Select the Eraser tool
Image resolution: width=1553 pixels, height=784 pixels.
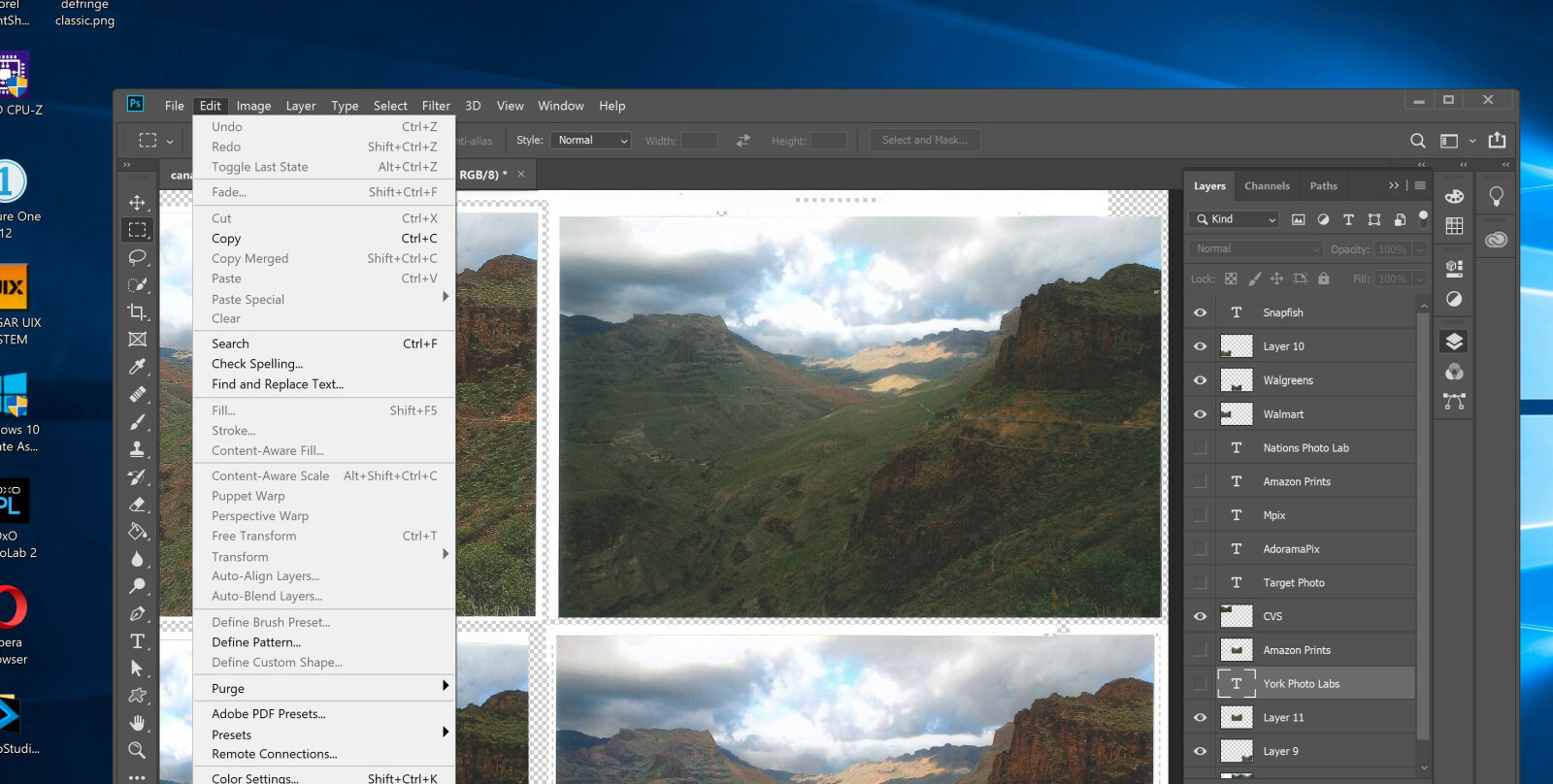click(x=137, y=504)
